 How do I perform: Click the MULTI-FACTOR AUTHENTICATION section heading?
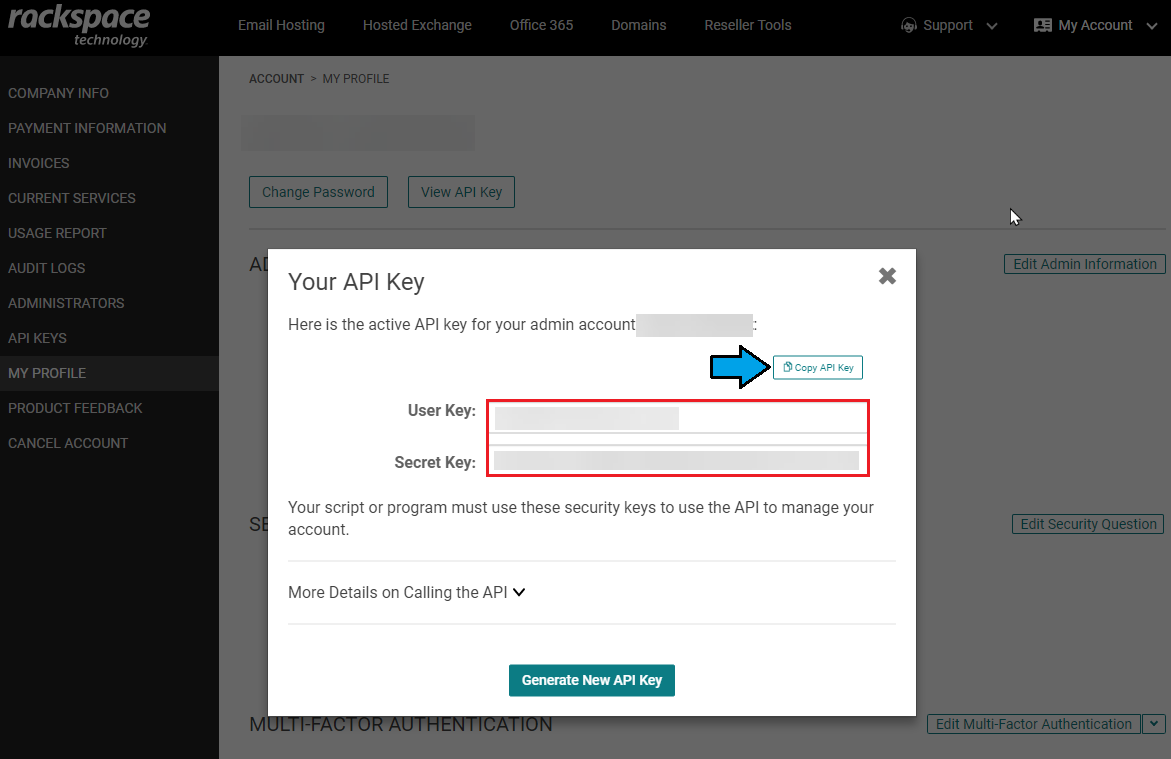point(401,725)
